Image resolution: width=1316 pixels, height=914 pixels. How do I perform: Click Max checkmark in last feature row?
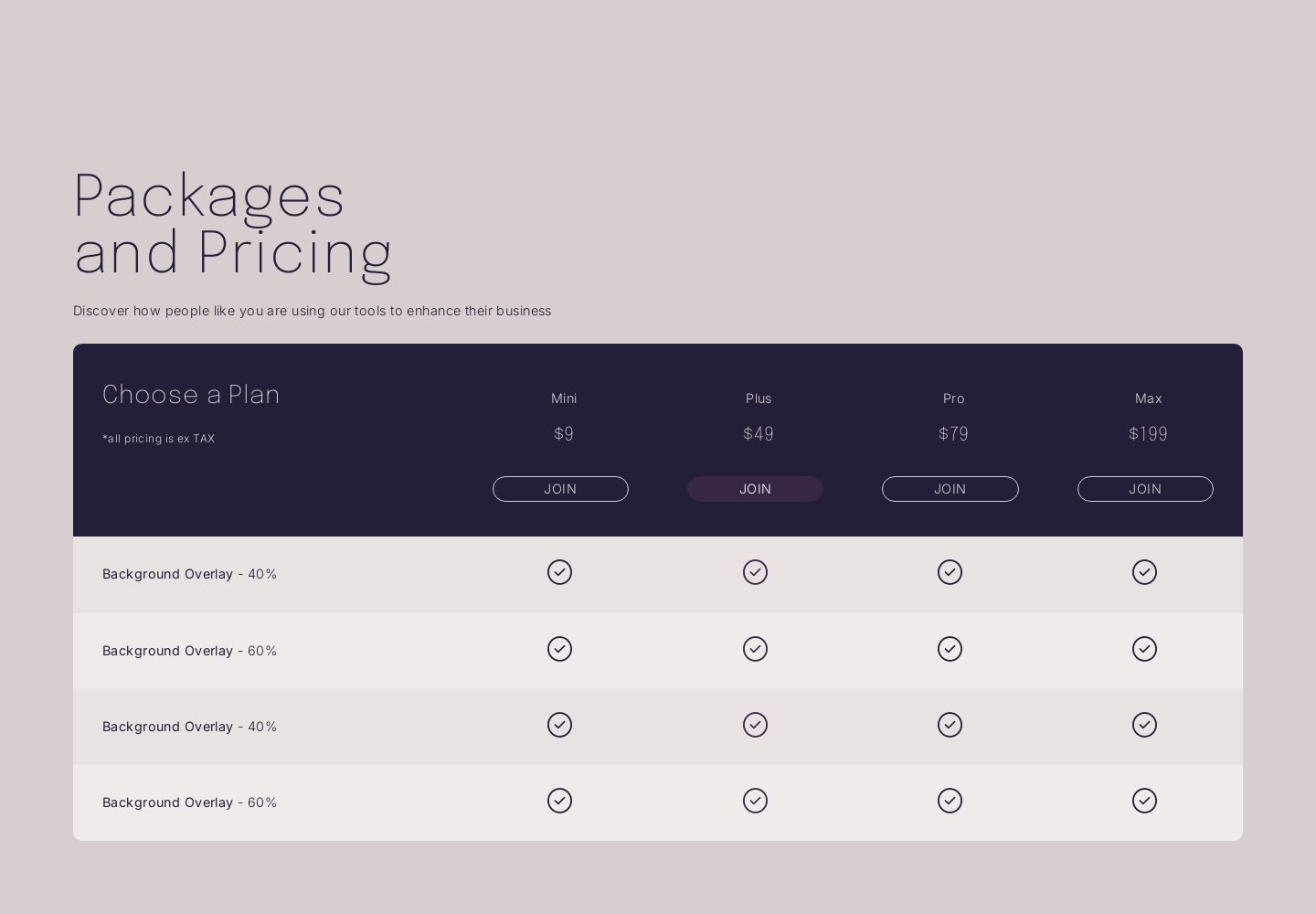1144,801
